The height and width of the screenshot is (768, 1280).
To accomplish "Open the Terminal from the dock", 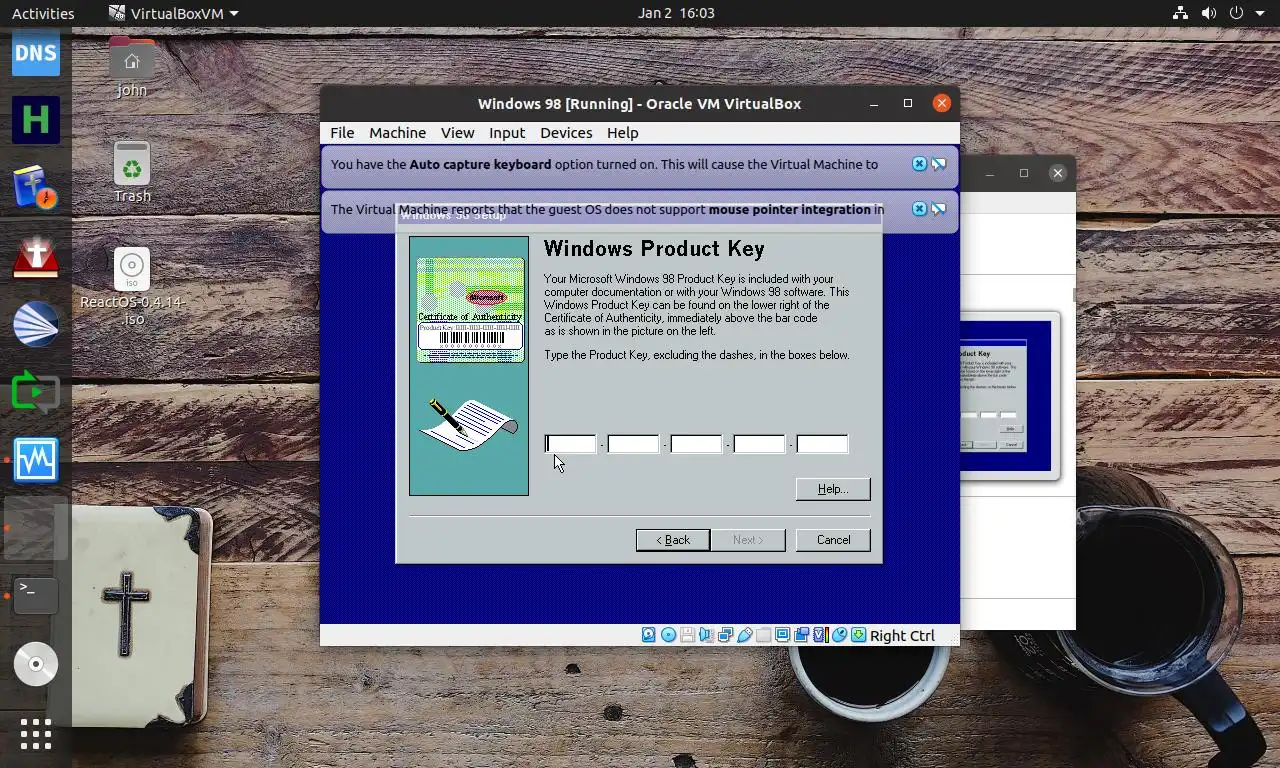I will point(36,596).
